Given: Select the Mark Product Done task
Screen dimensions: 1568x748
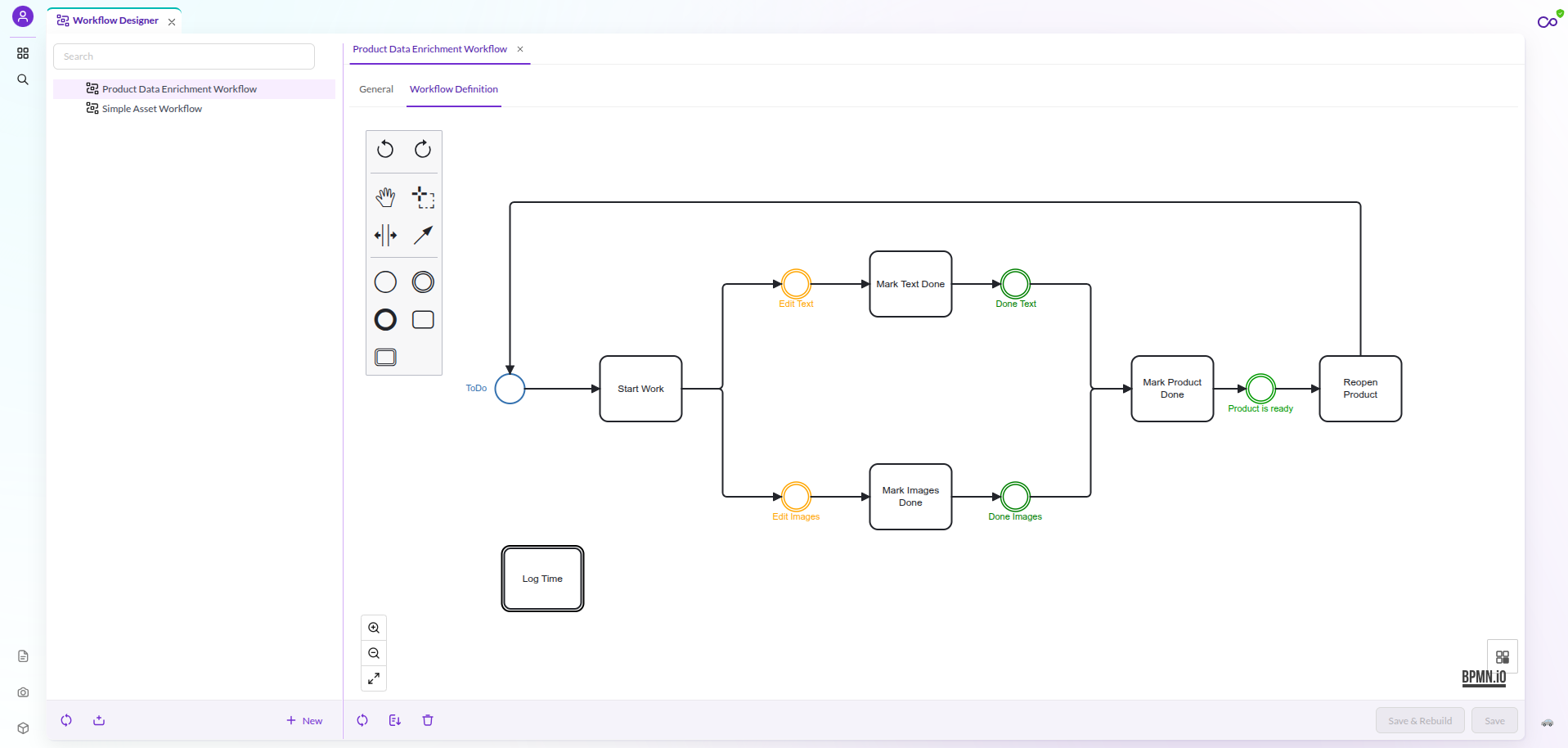Looking at the screenshot, I should [1172, 389].
